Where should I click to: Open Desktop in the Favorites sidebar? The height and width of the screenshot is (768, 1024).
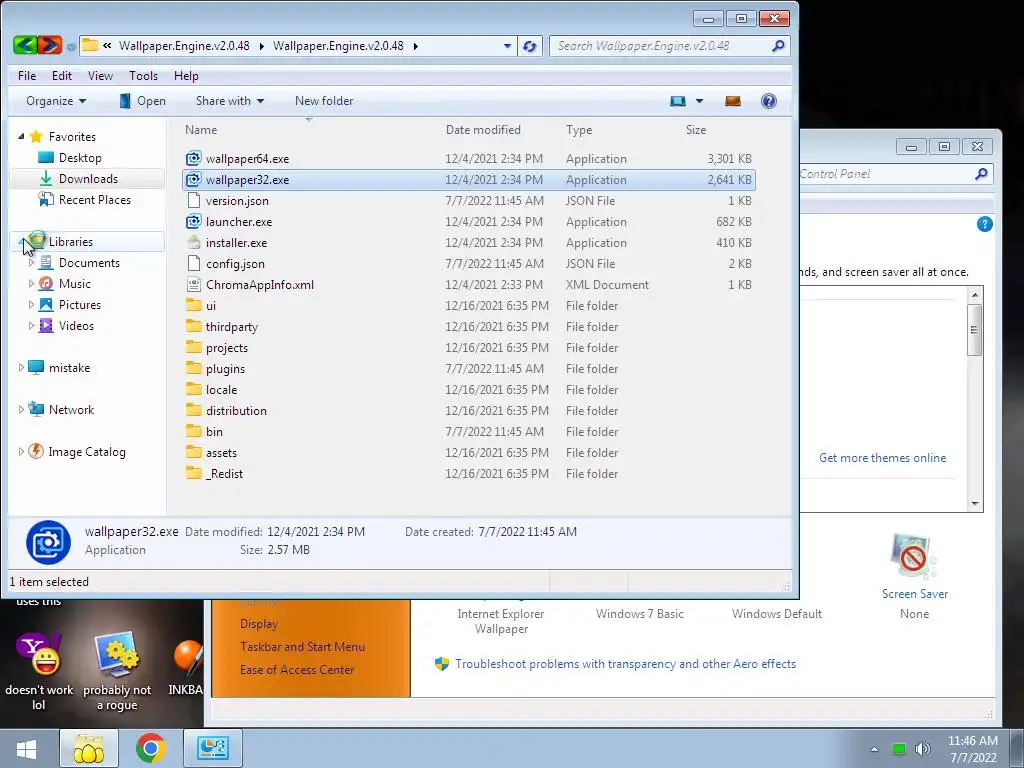[x=80, y=157]
